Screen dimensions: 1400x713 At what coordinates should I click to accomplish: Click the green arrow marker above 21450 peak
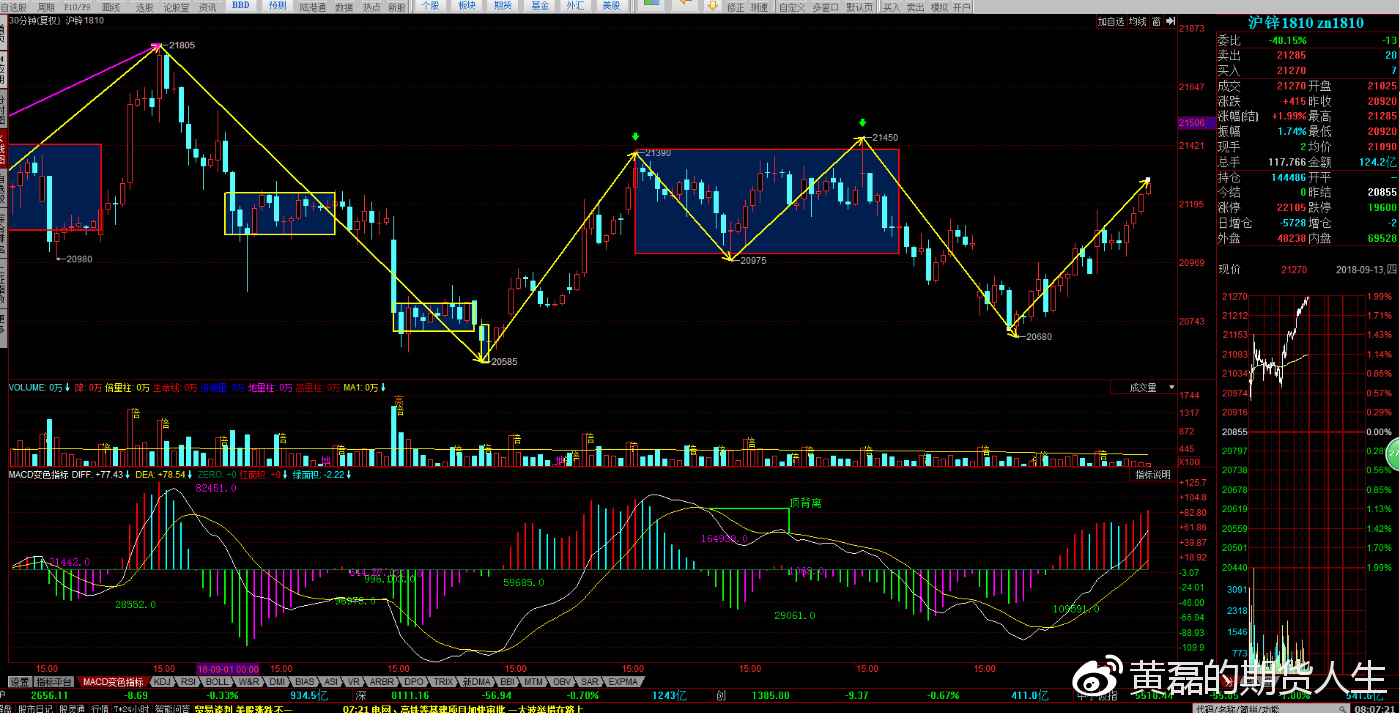861,124
